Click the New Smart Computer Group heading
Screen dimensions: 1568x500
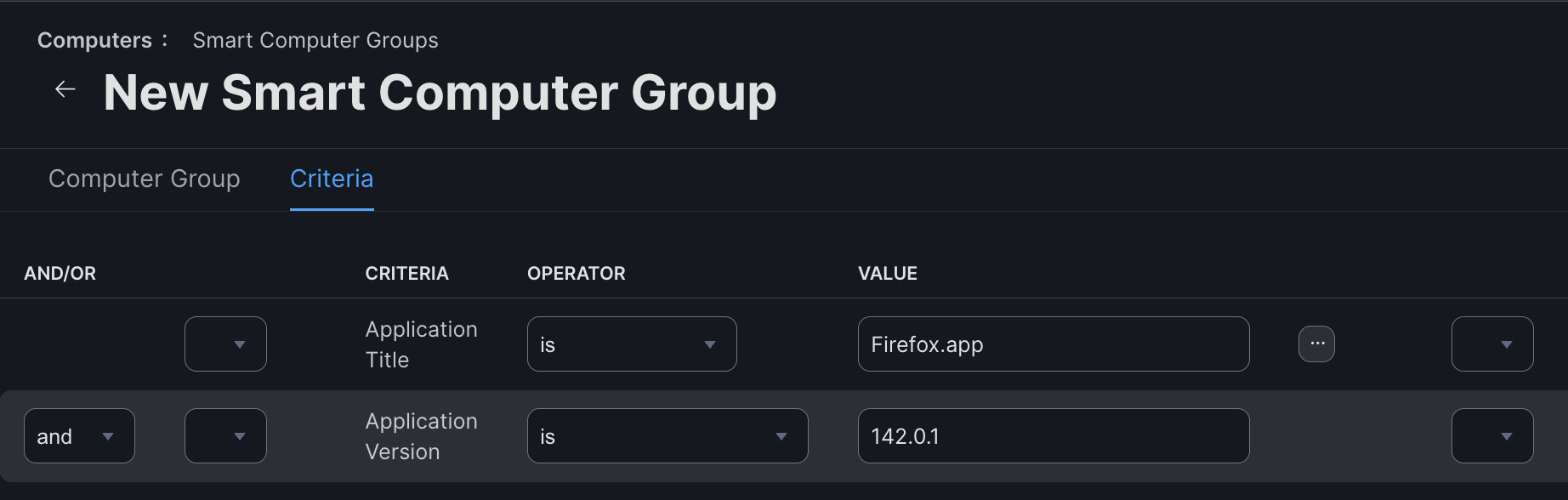440,92
